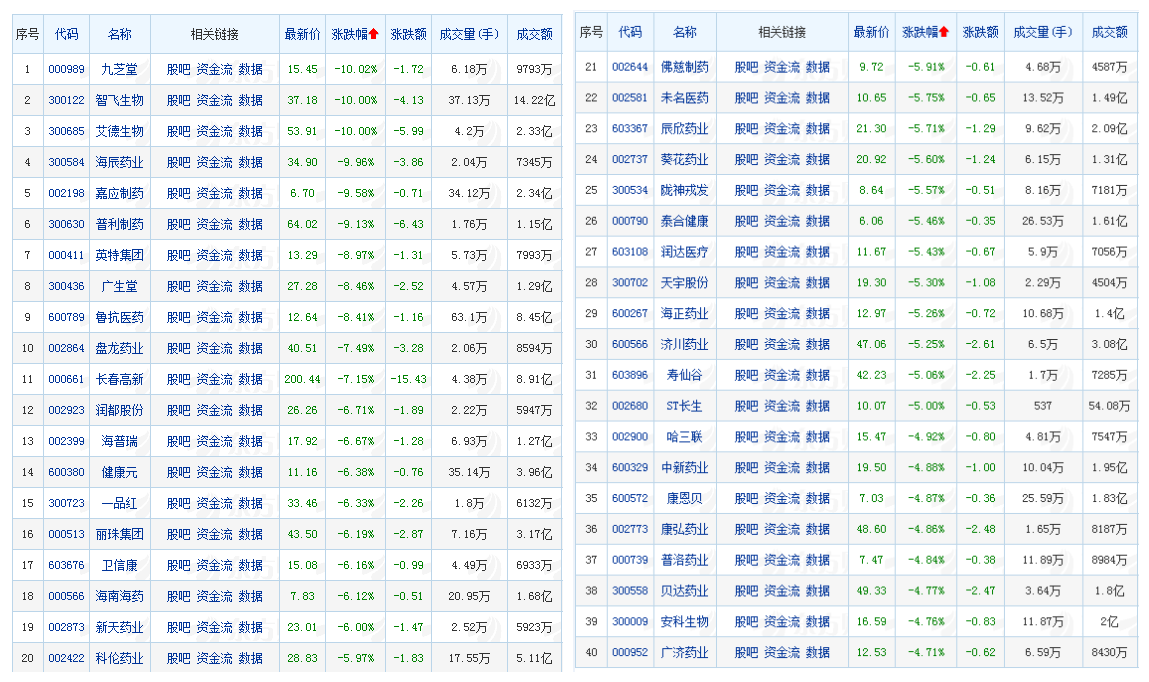The height and width of the screenshot is (682, 1149).
Task: Open 股吧 for 智飞生物
Action: [178, 100]
